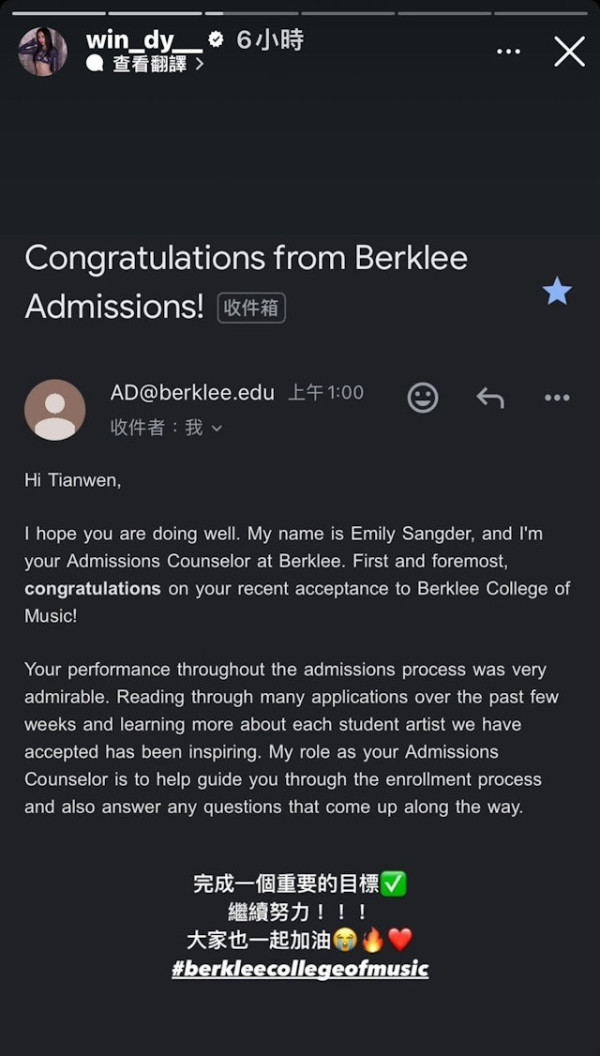Click the speech bubble translation icon
600x1056 pixels.
pos(95,63)
